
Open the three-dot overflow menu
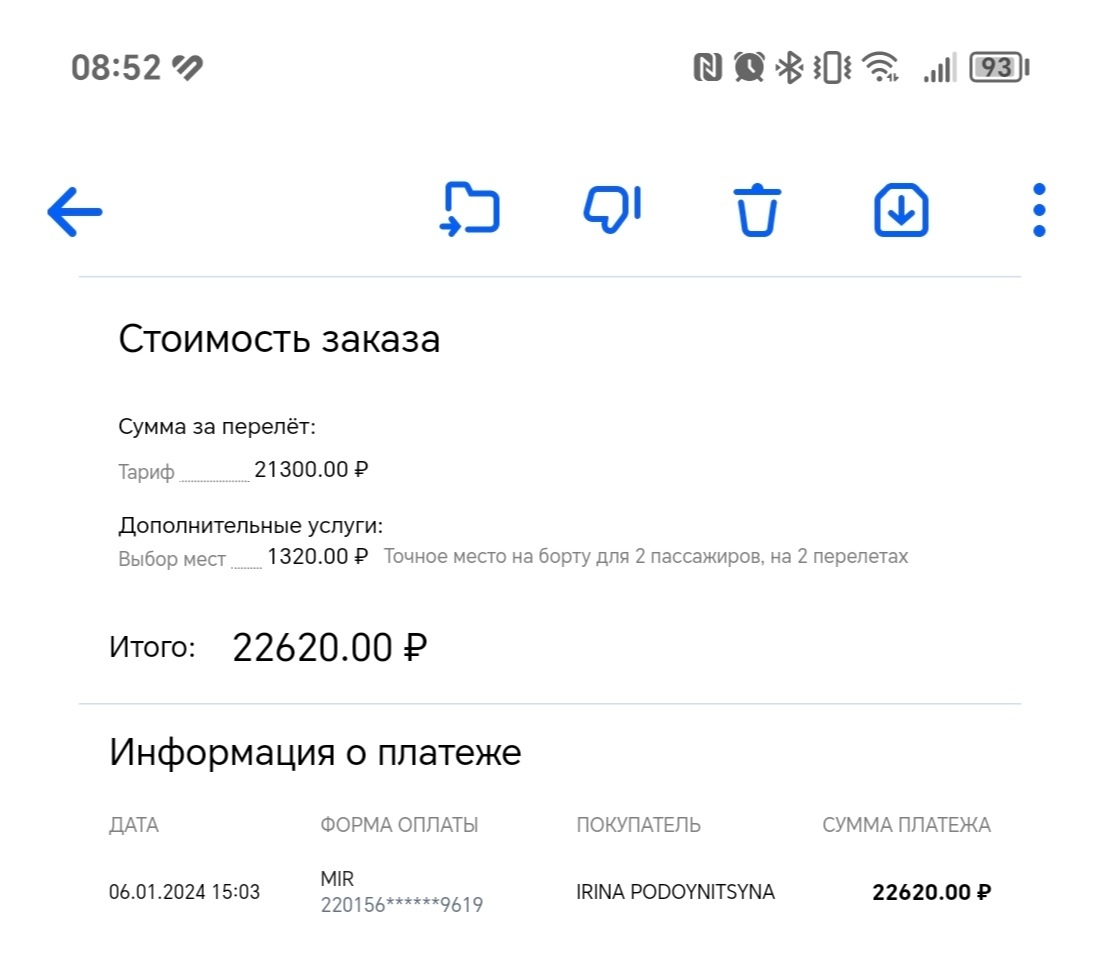tap(1039, 210)
